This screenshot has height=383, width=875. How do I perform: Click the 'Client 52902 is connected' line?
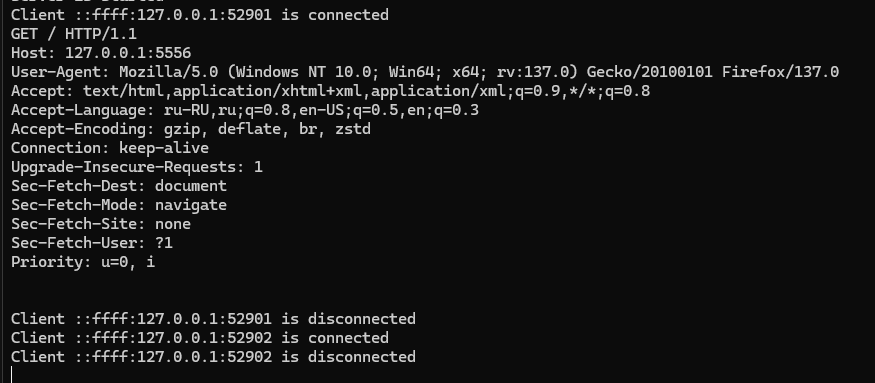200,338
